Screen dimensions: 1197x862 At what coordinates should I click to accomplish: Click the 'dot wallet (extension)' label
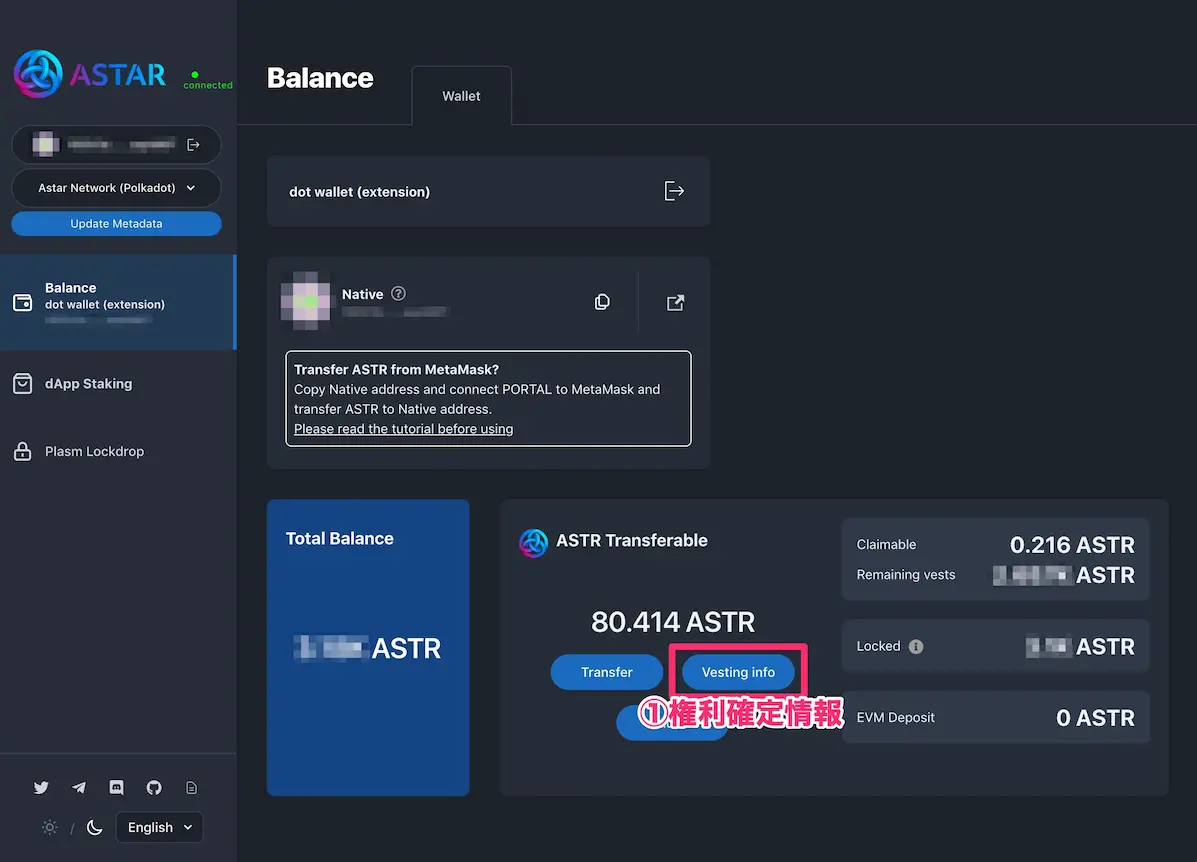tap(360, 192)
